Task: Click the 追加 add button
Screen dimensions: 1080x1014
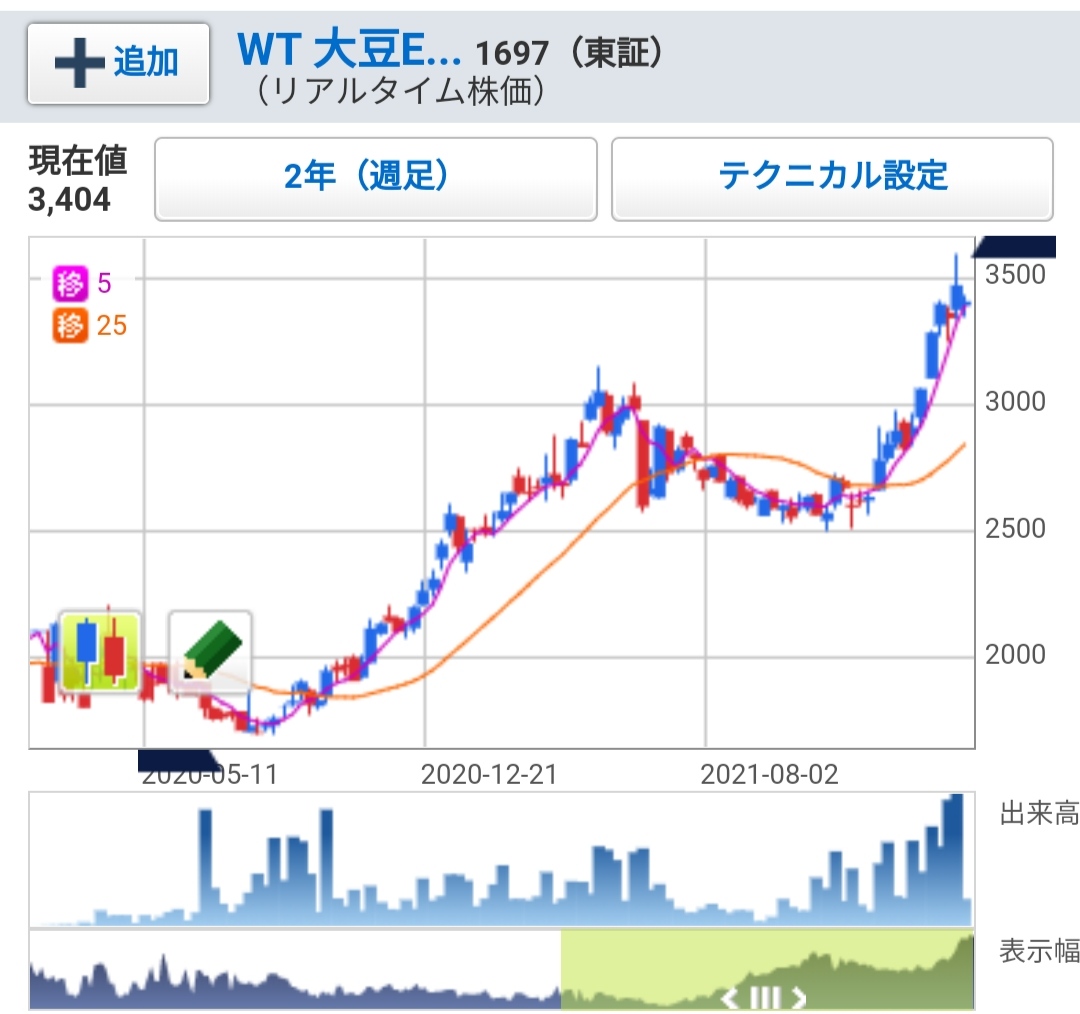Action: point(118,63)
